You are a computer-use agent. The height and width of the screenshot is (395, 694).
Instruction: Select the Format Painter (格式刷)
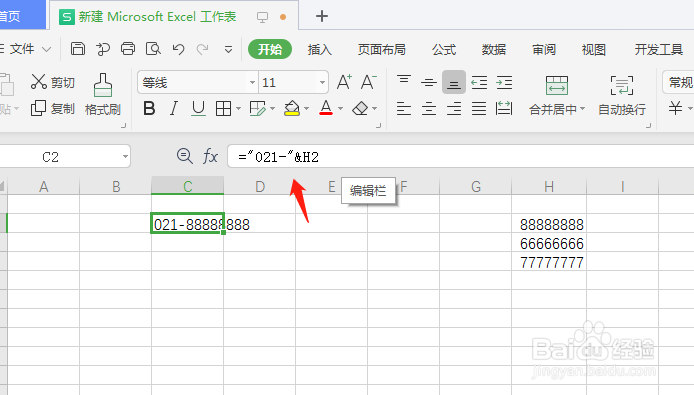tap(103, 95)
